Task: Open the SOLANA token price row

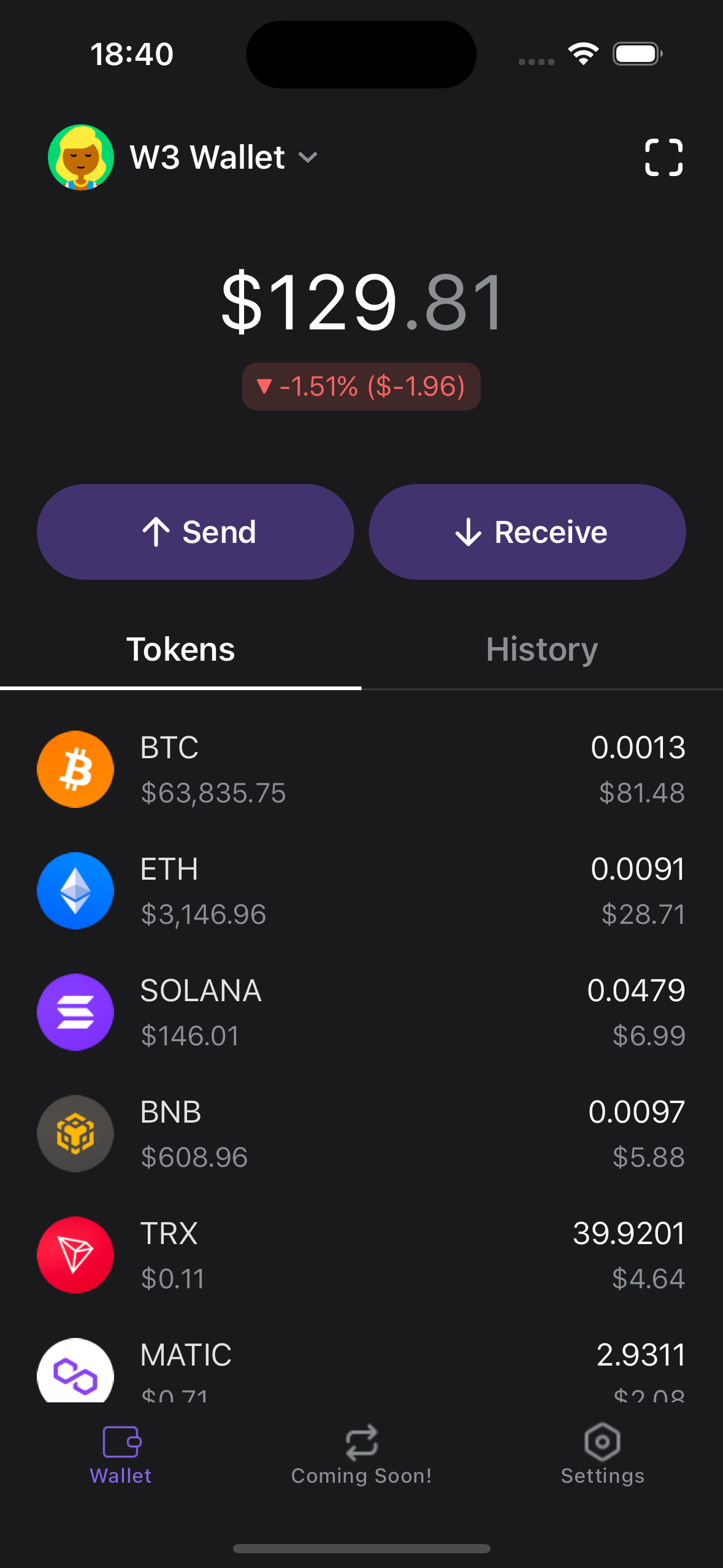Action: click(x=361, y=1012)
